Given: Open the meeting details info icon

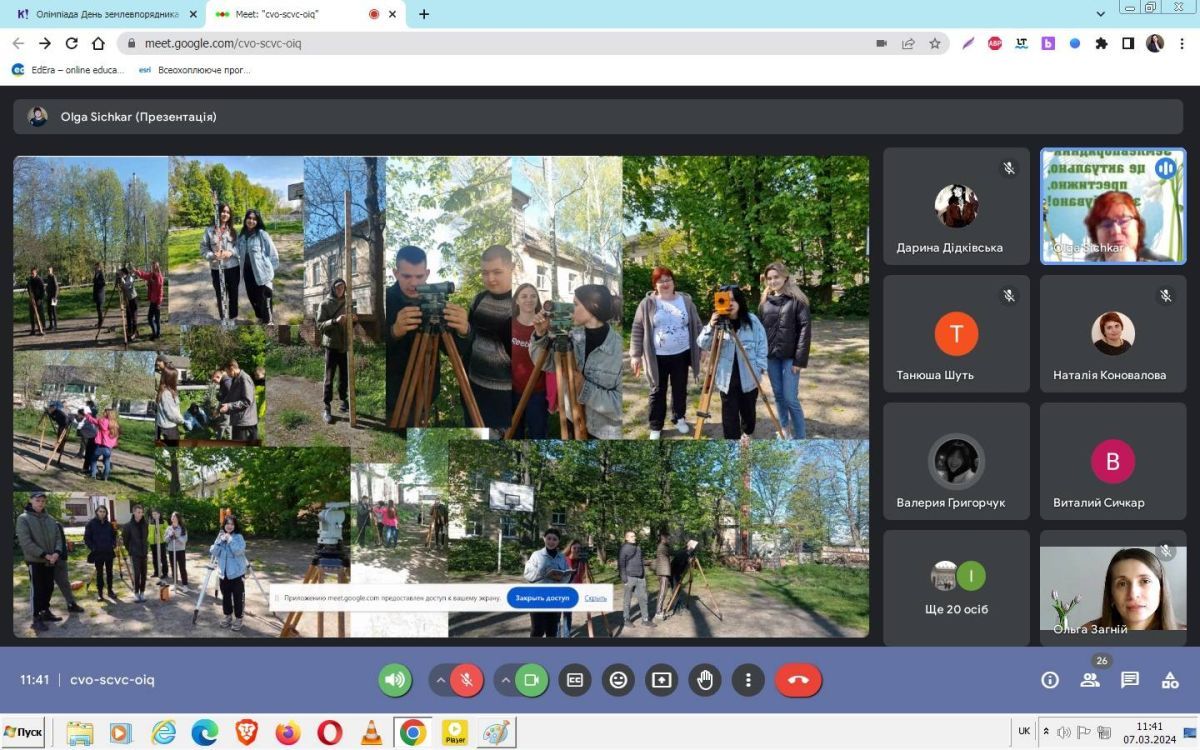Looking at the screenshot, I should click(x=1050, y=680).
